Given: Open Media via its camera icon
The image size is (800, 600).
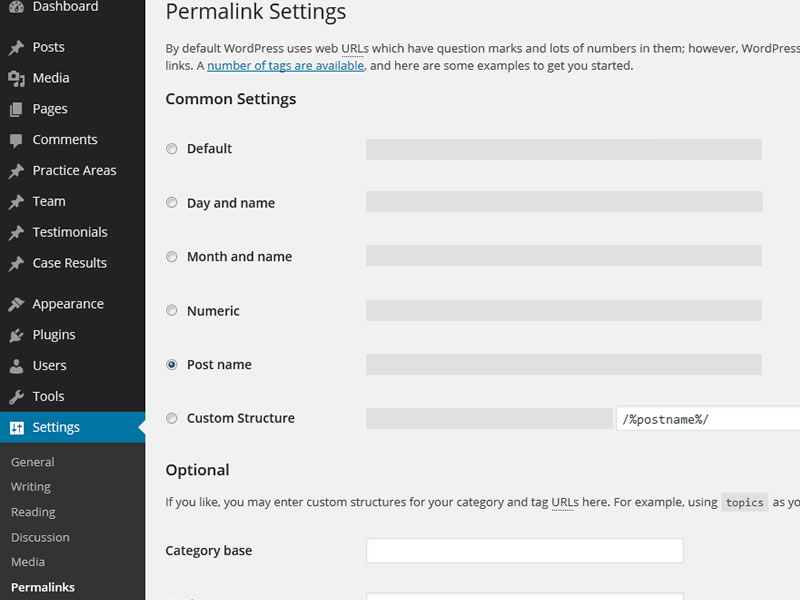Looking at the screenshot, I should point(16,78).
